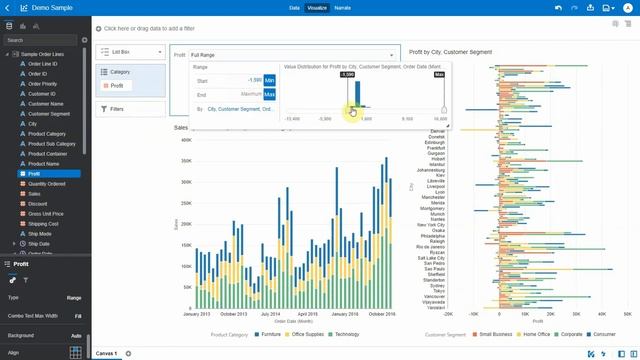Screen dimensions: 640x360
Task: Click the data panel vertical scrollbar
Action: 84,101
